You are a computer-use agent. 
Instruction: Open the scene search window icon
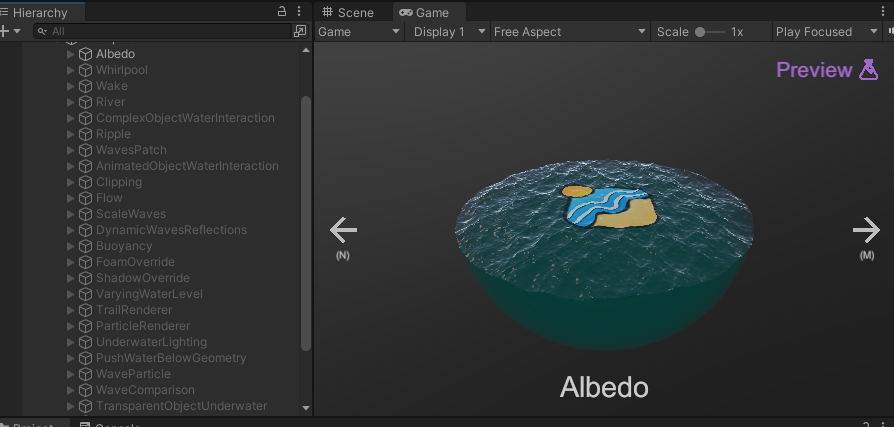point(300,31)
